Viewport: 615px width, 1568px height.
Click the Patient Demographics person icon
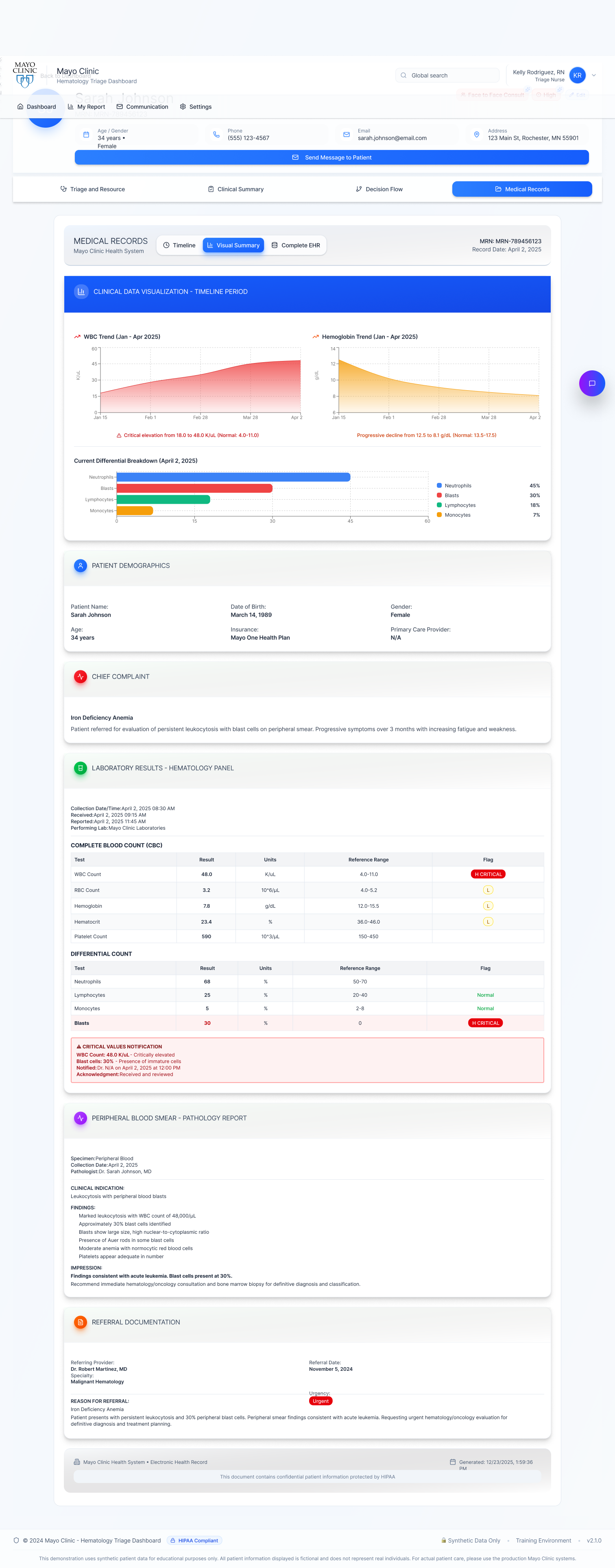click(x=81, y=565)
